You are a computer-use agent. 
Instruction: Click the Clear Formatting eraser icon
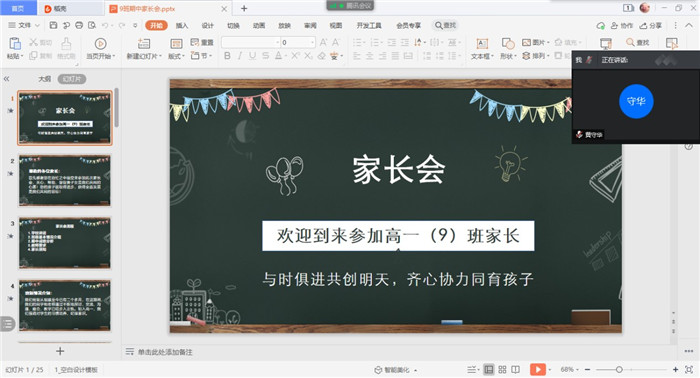pyautogui.click(x=321, y=56)
